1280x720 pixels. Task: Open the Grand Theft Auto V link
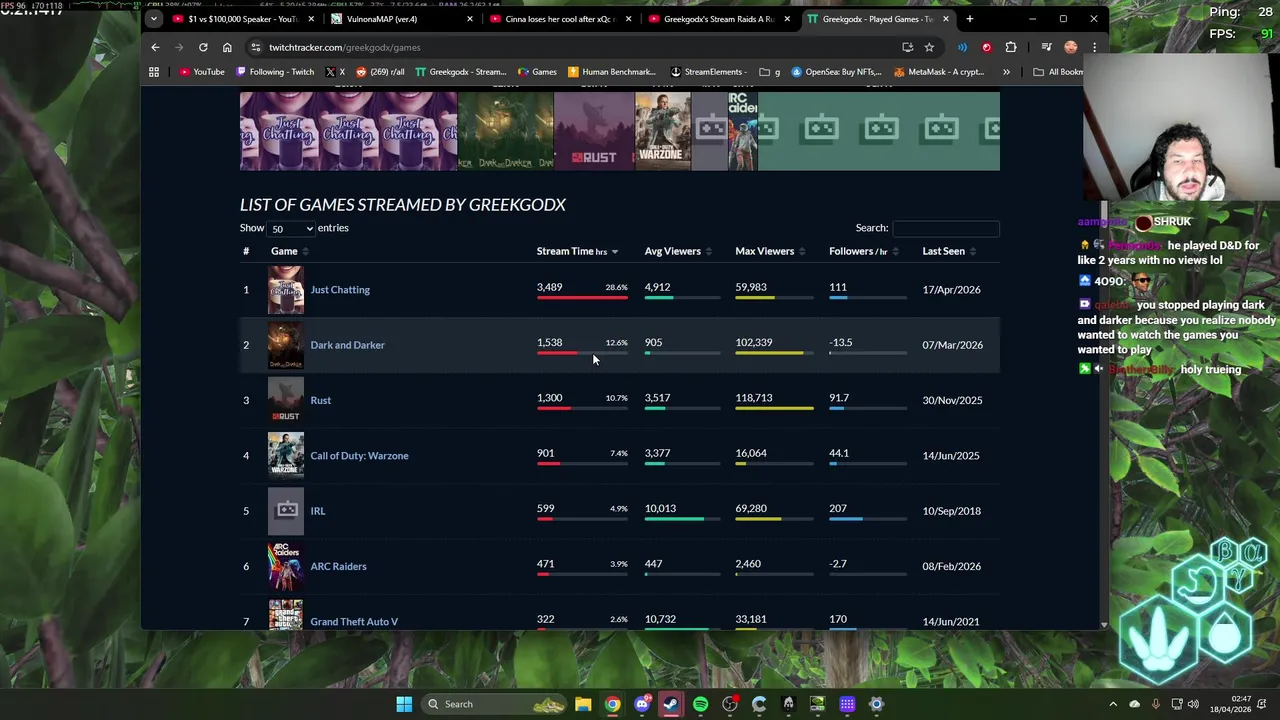(354, 621)
